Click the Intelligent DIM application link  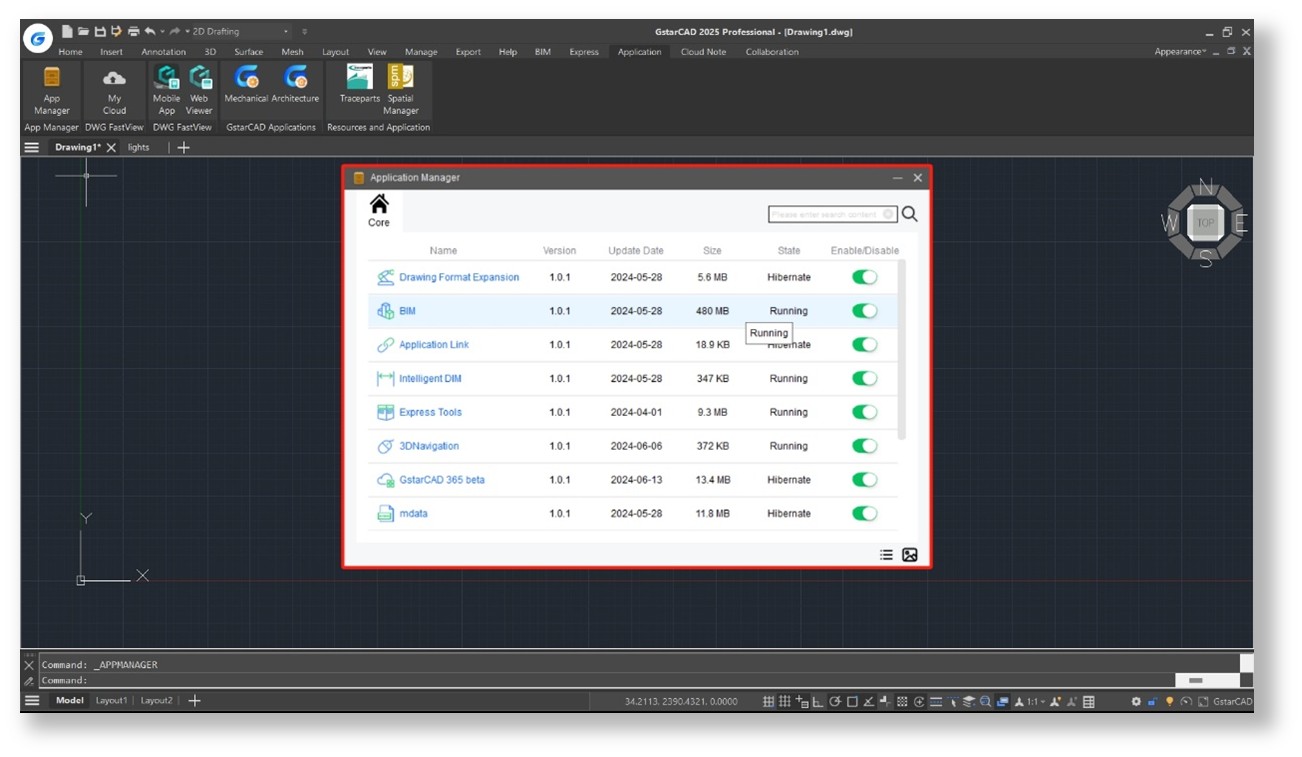(430, 379)
